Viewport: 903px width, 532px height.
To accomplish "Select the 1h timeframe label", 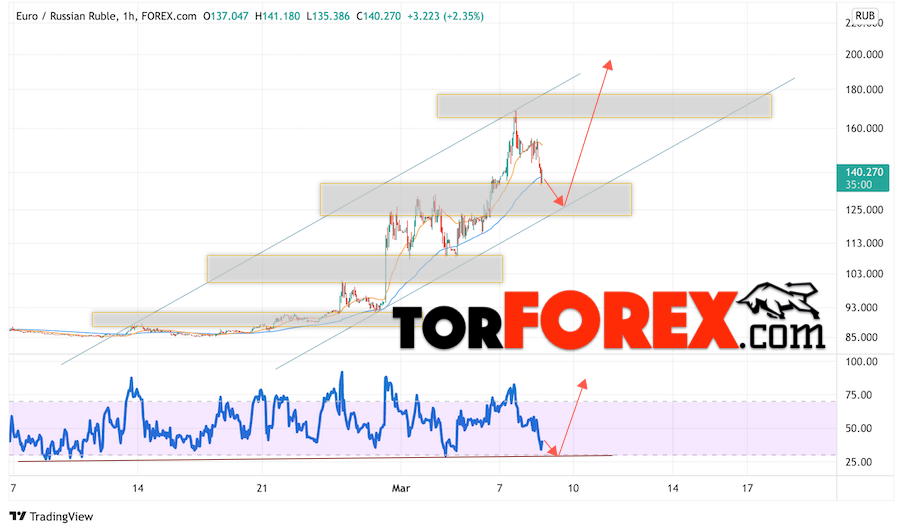I will (128, 16).
